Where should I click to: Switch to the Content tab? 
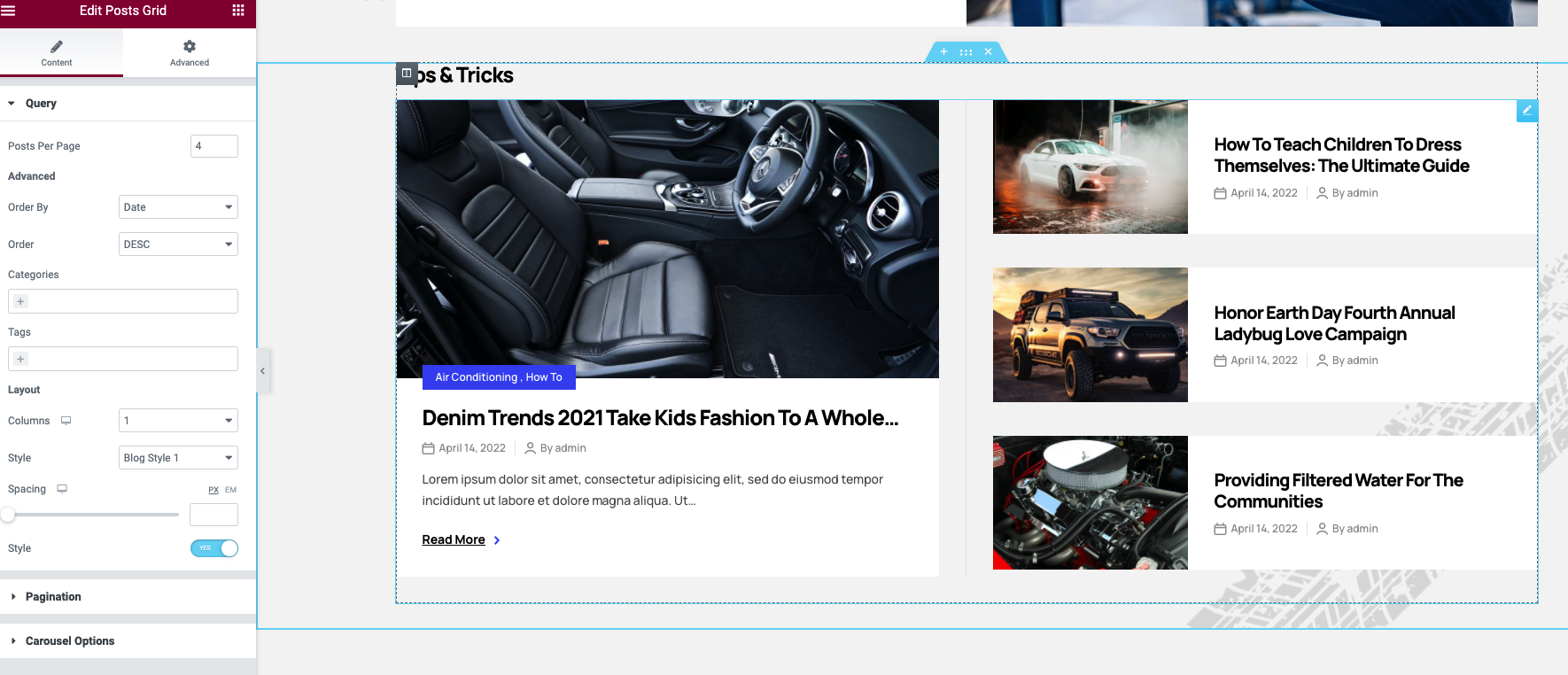[57, 52]
